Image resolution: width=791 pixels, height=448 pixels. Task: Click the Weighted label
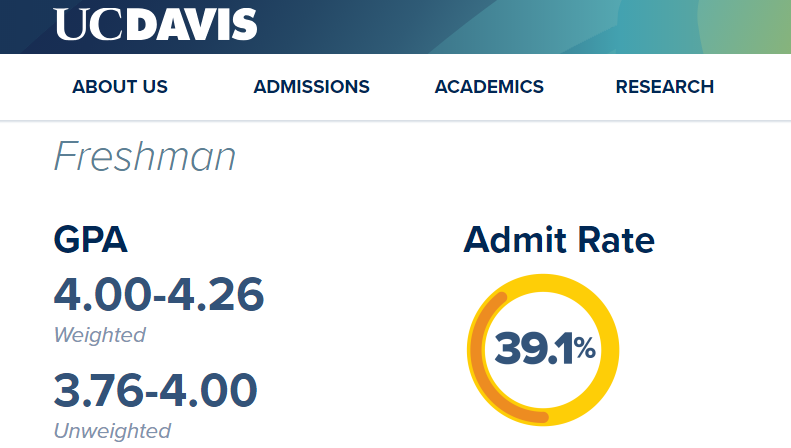[99, 335]
